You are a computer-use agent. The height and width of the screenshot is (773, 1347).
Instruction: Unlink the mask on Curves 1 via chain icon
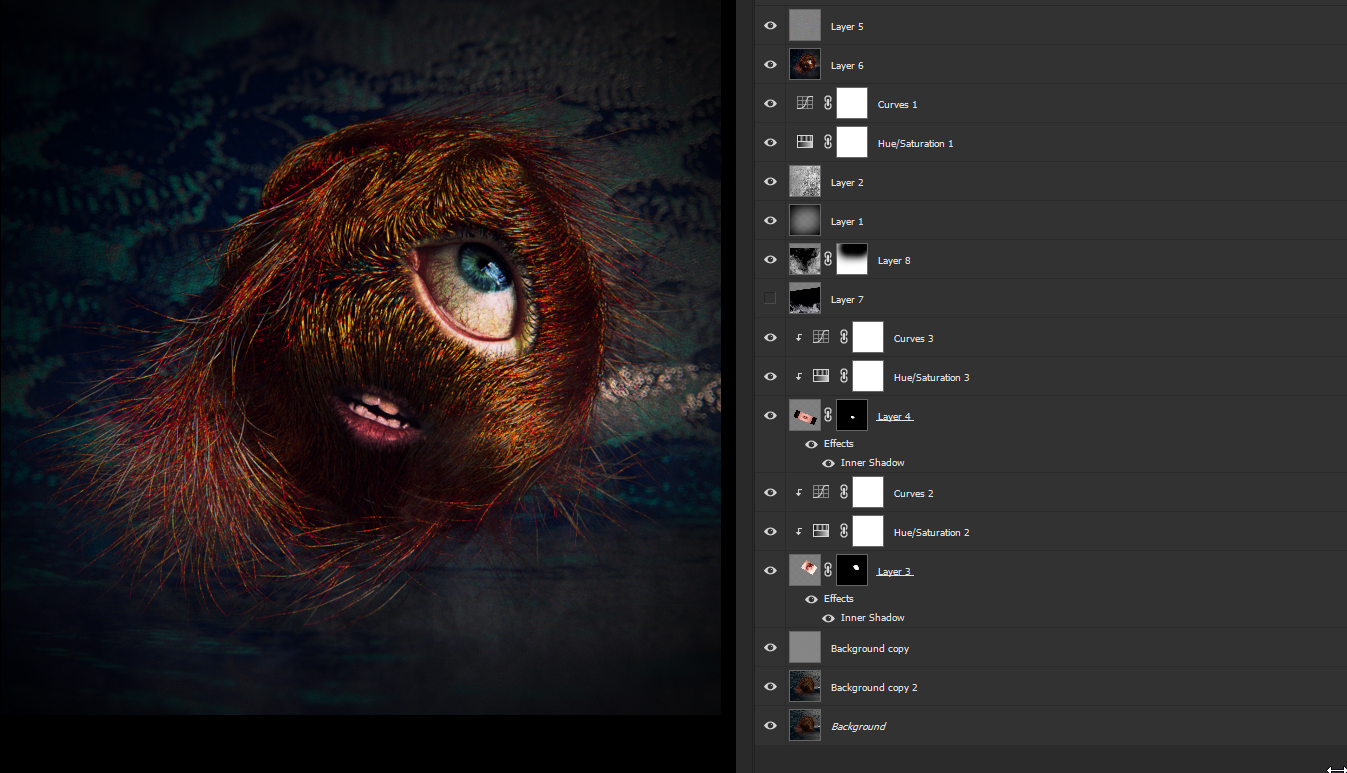(x=828, y=103)
